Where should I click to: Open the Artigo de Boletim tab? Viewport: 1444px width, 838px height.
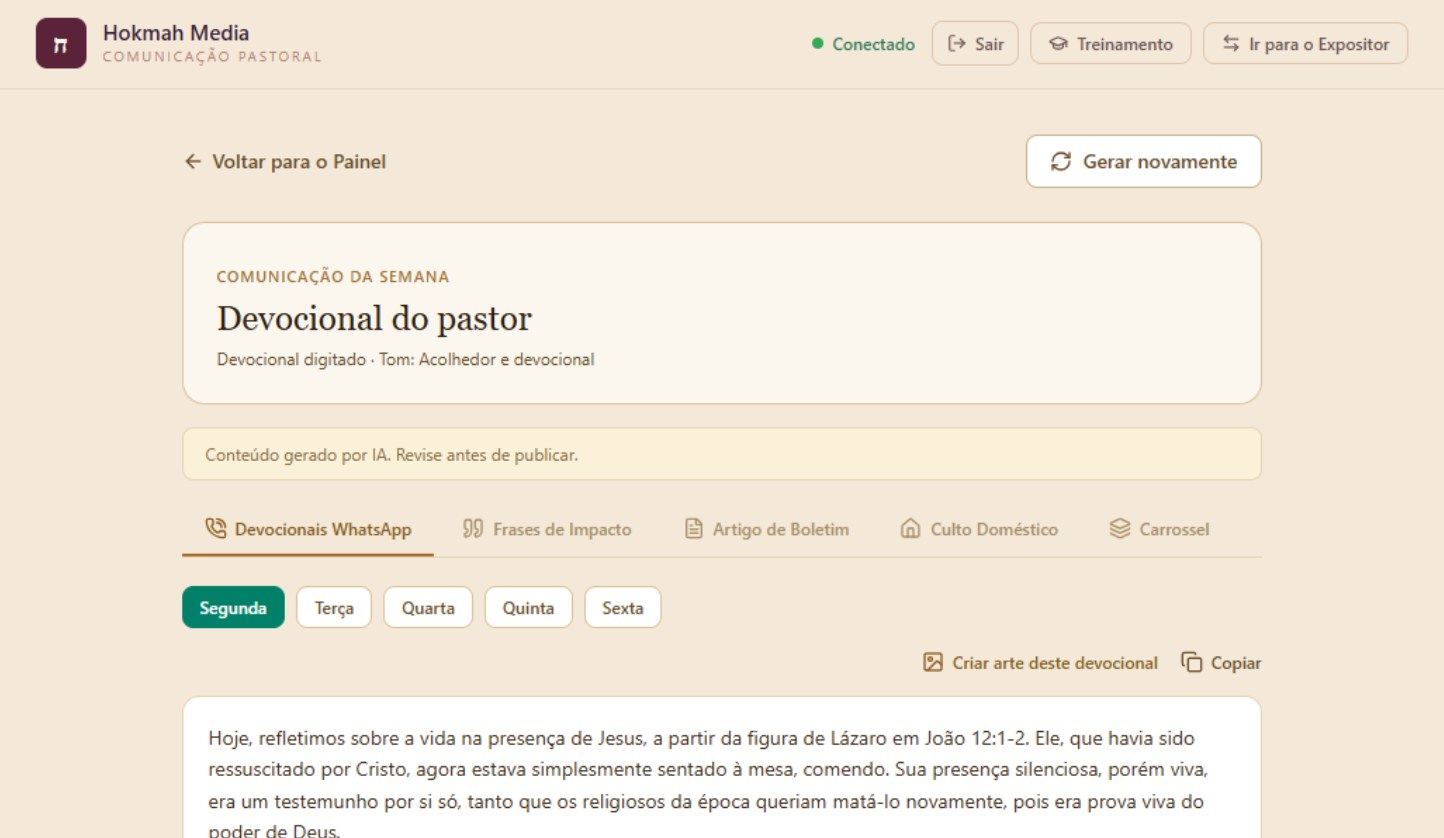766,529
